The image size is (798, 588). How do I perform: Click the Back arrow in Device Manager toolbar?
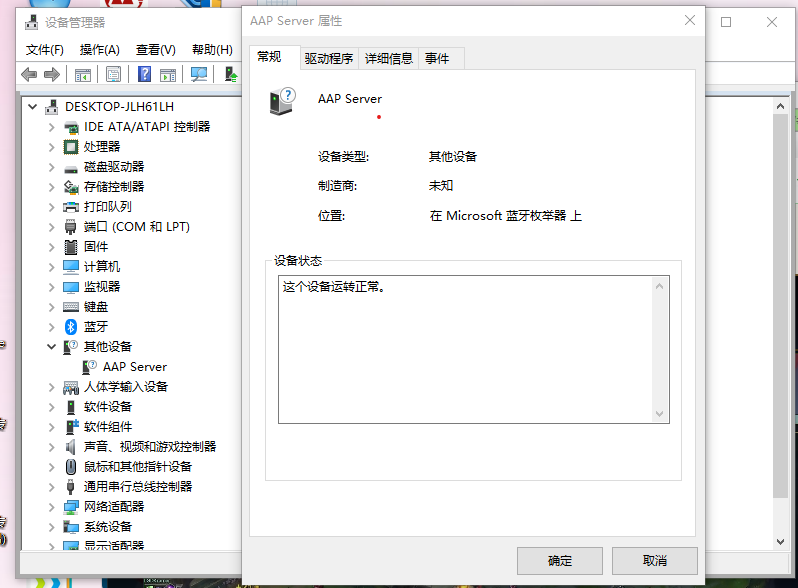coord(29,74)
